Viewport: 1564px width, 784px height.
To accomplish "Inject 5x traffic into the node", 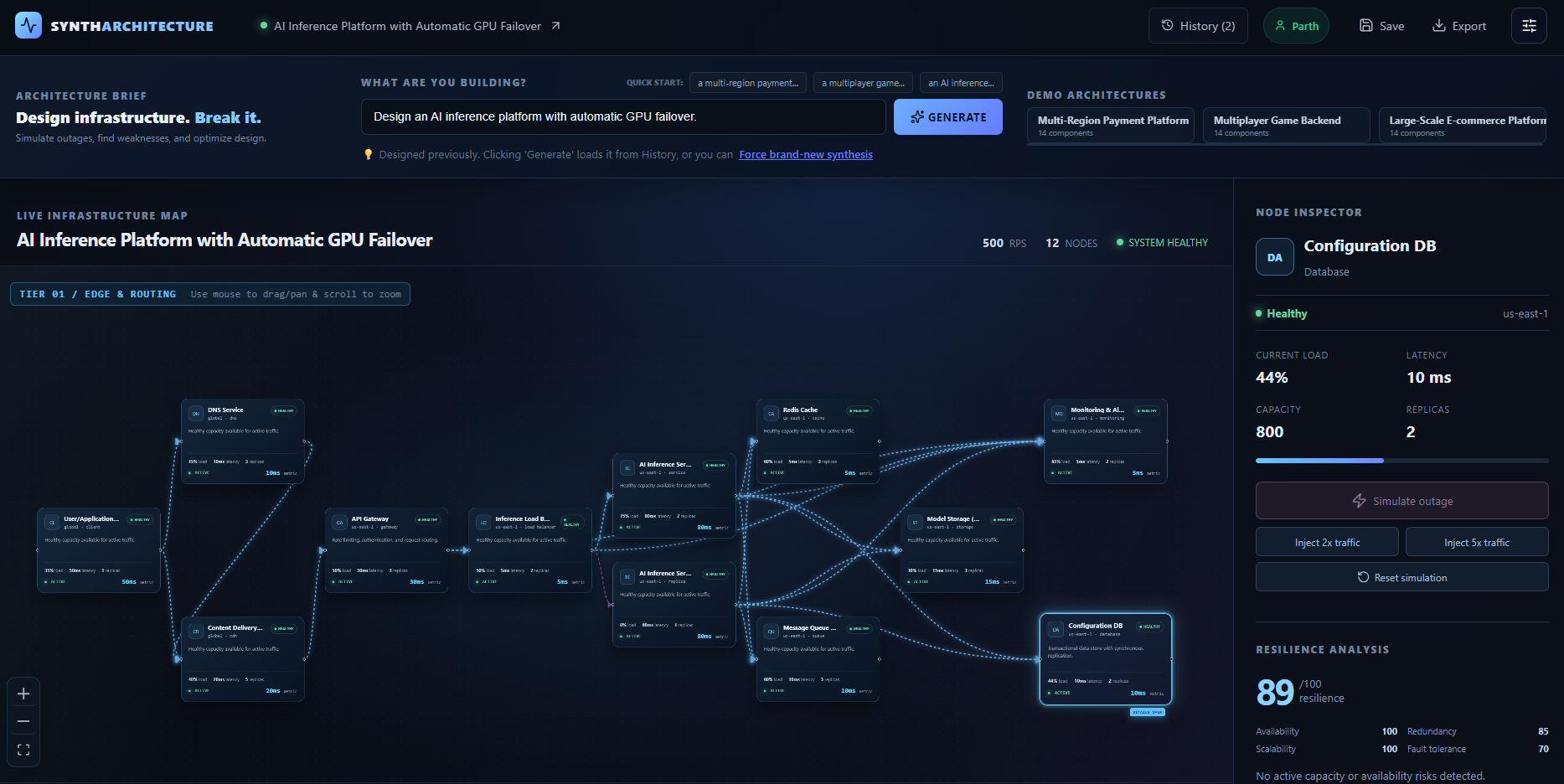I will 1477,542.
